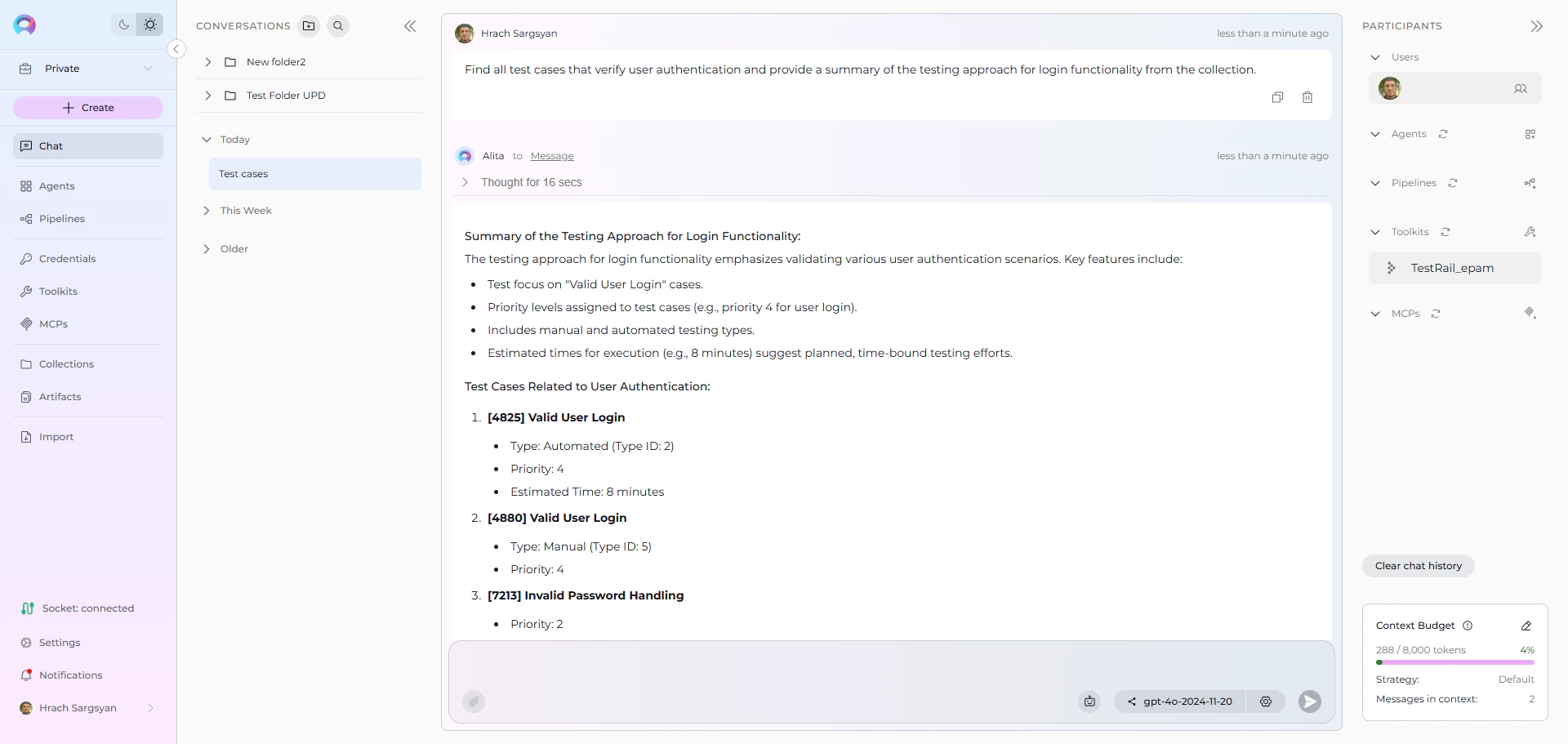Enable dark mode with moon icon
This screenshot has width=1568, height=744.
pos(123,25)
